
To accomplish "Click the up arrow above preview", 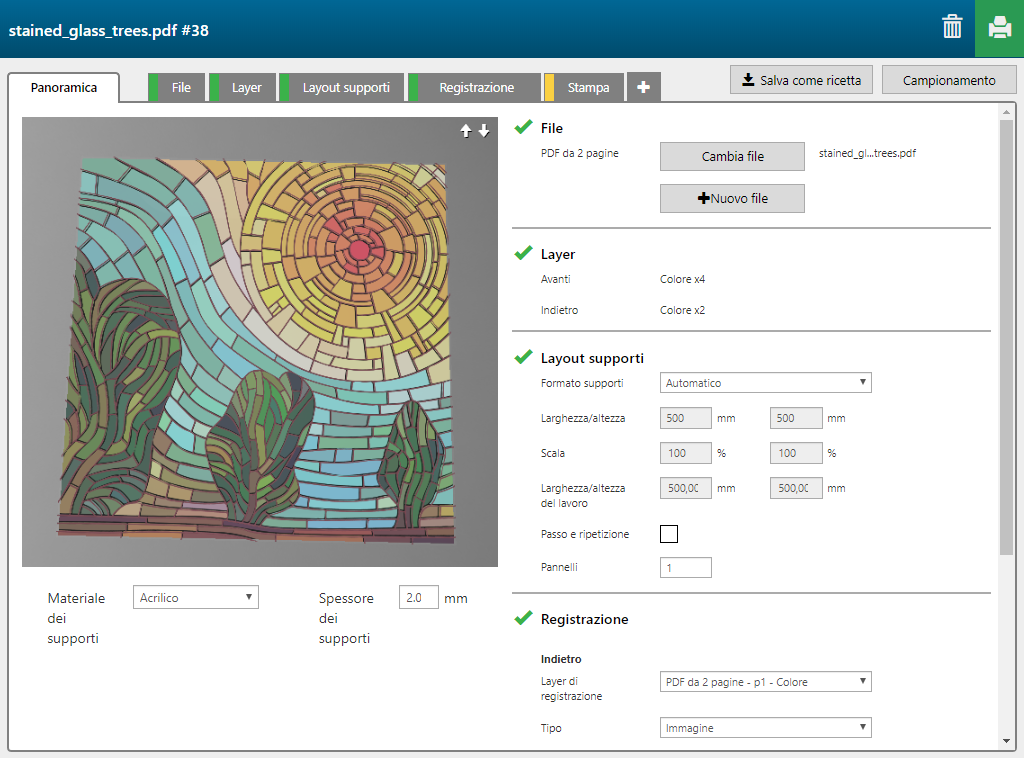I will coord(466,131).
